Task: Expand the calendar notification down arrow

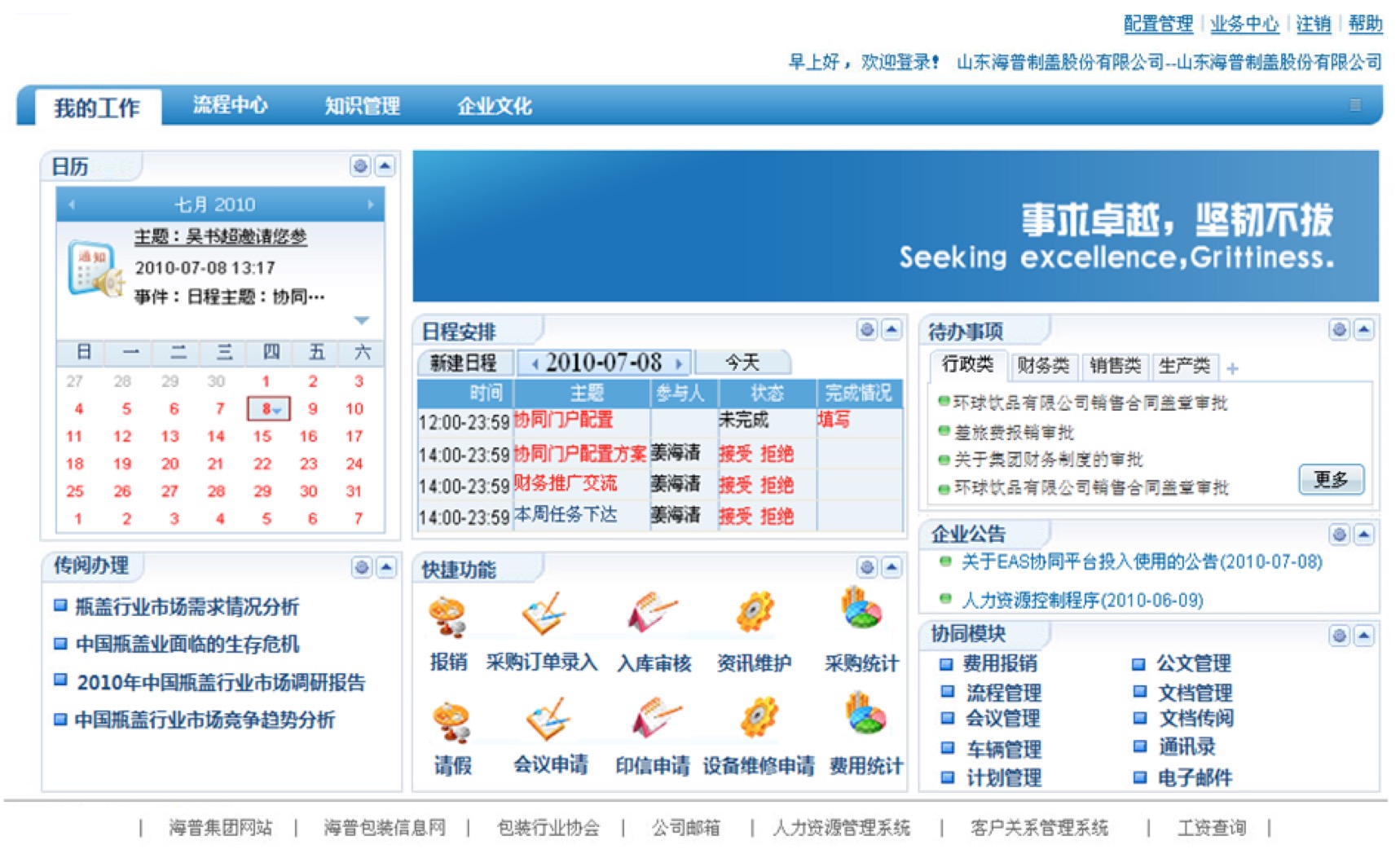Action: click(362, 320)
